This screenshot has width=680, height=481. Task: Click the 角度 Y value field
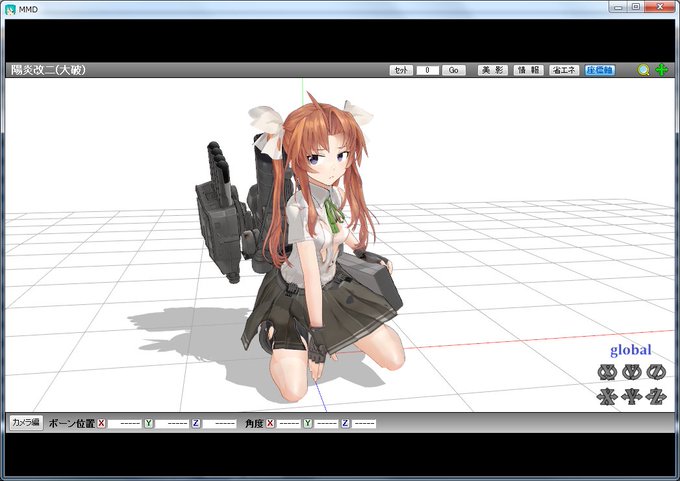click(326, 423)
